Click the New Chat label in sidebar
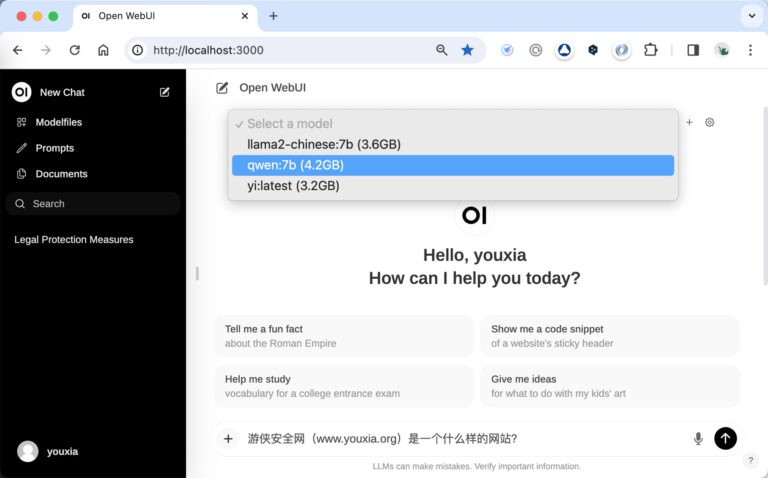 62,92
